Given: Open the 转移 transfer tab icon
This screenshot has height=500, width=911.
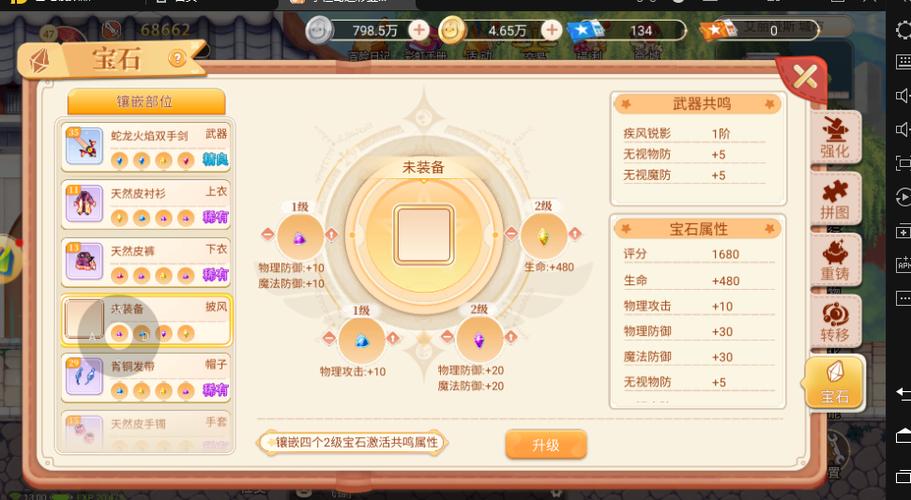Looking at the screenshot, I should click(x=835, y=322).
